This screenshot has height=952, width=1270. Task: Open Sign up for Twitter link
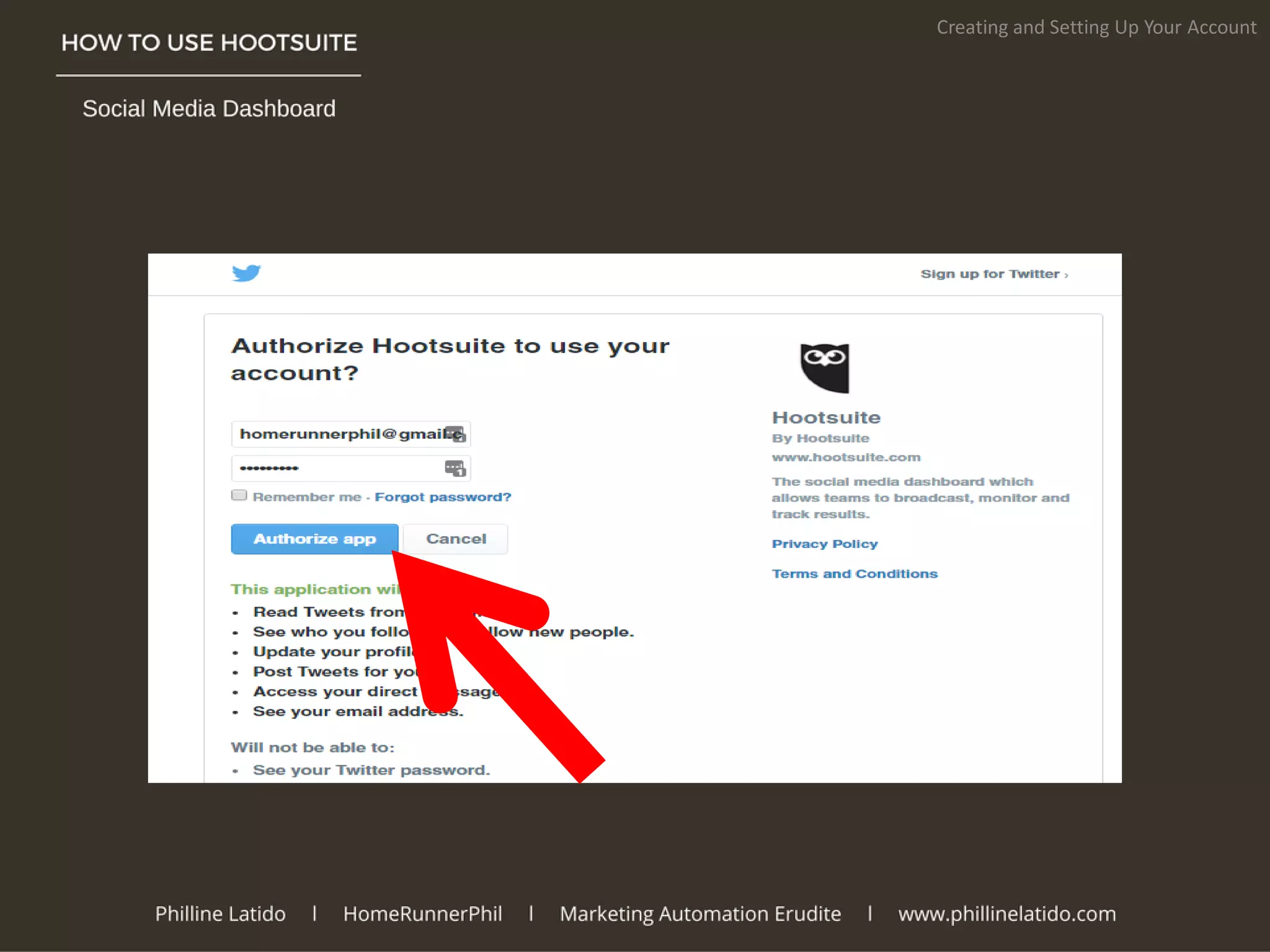pyautogui.click(x=994, y=274)
